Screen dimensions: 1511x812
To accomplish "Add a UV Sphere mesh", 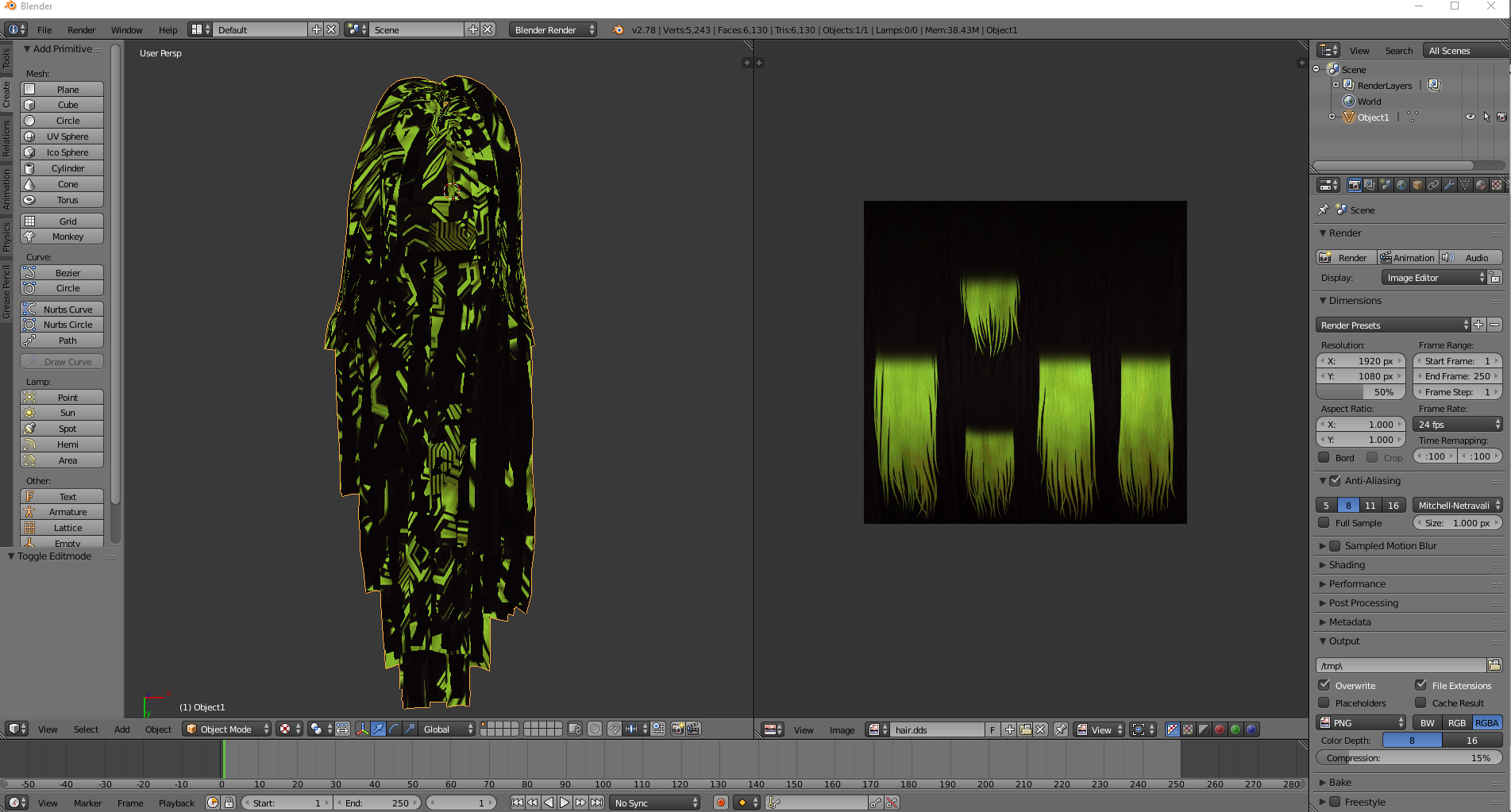I will (62, 136).
